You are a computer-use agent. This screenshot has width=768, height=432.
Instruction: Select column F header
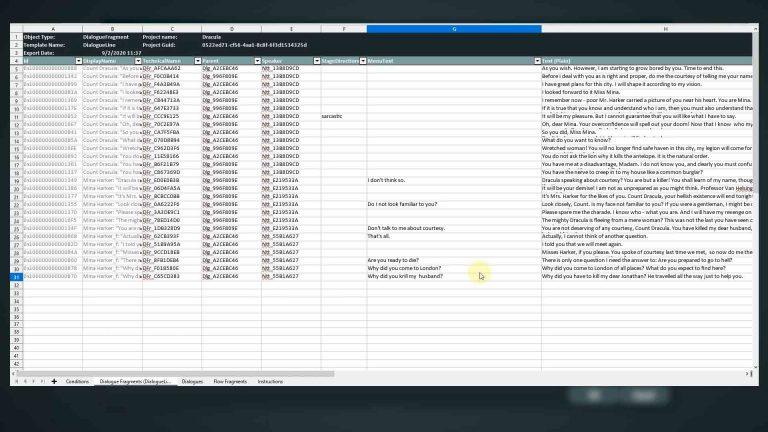344,29
